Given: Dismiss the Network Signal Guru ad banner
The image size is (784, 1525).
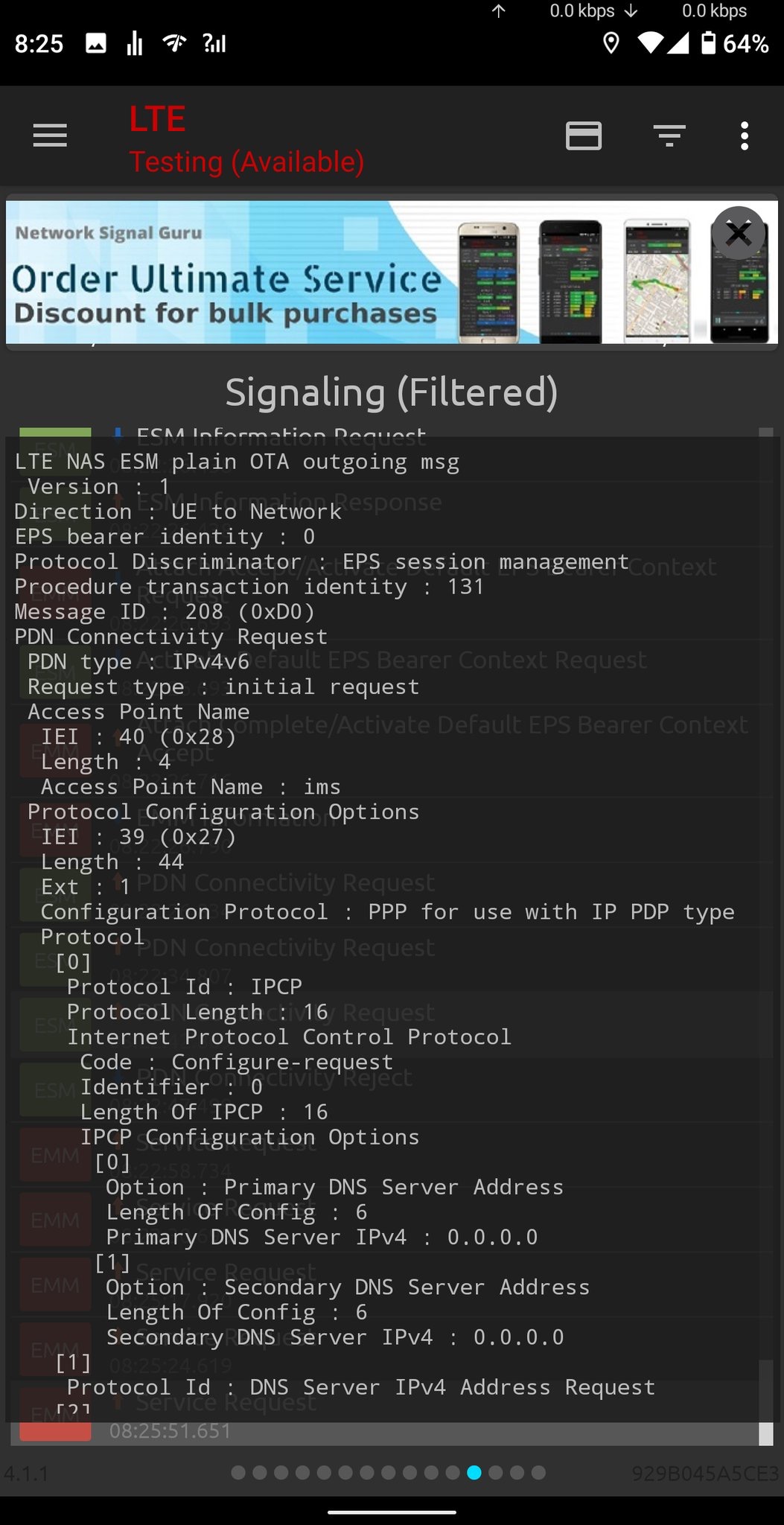Looking at the screenshot, I should pos(738,233).
